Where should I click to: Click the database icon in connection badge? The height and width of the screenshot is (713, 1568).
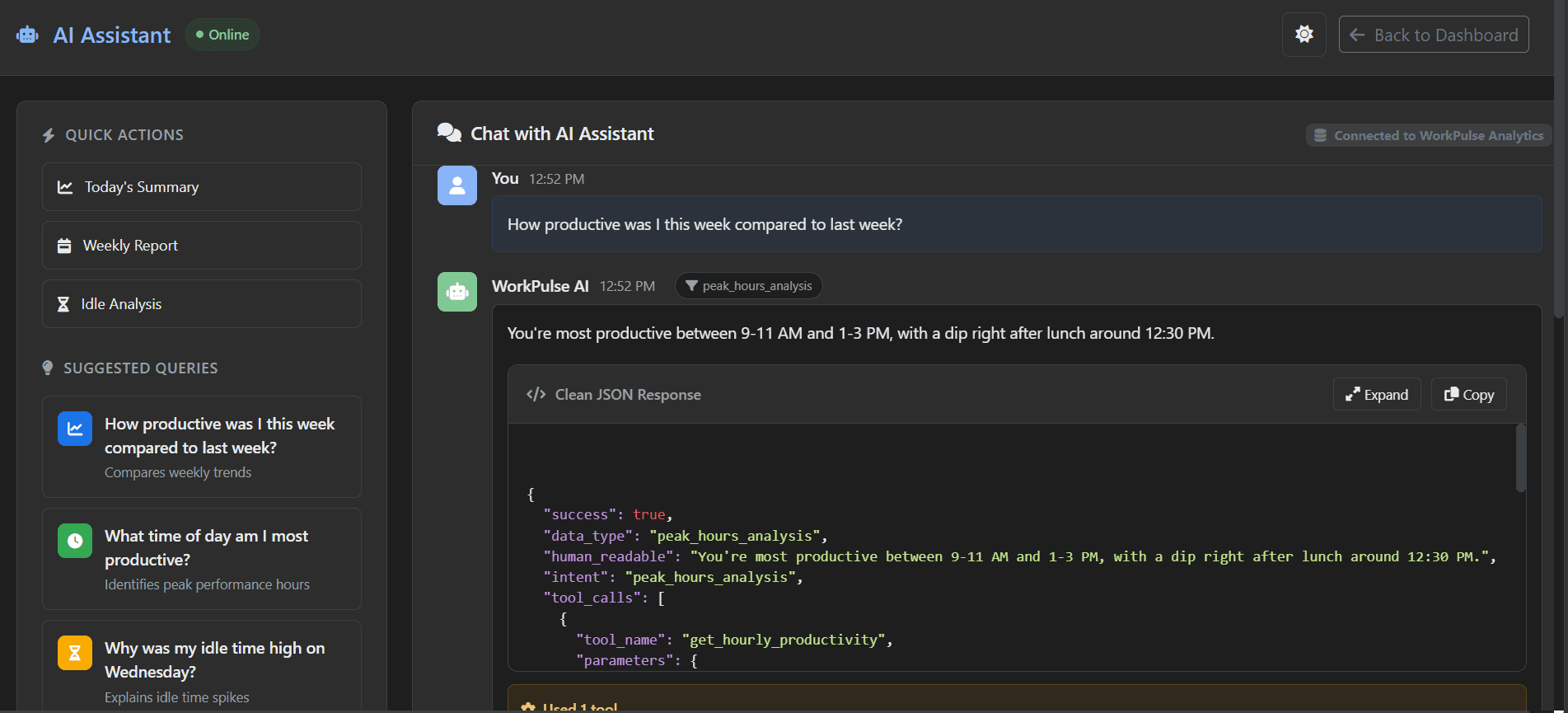click(1320, 135)
